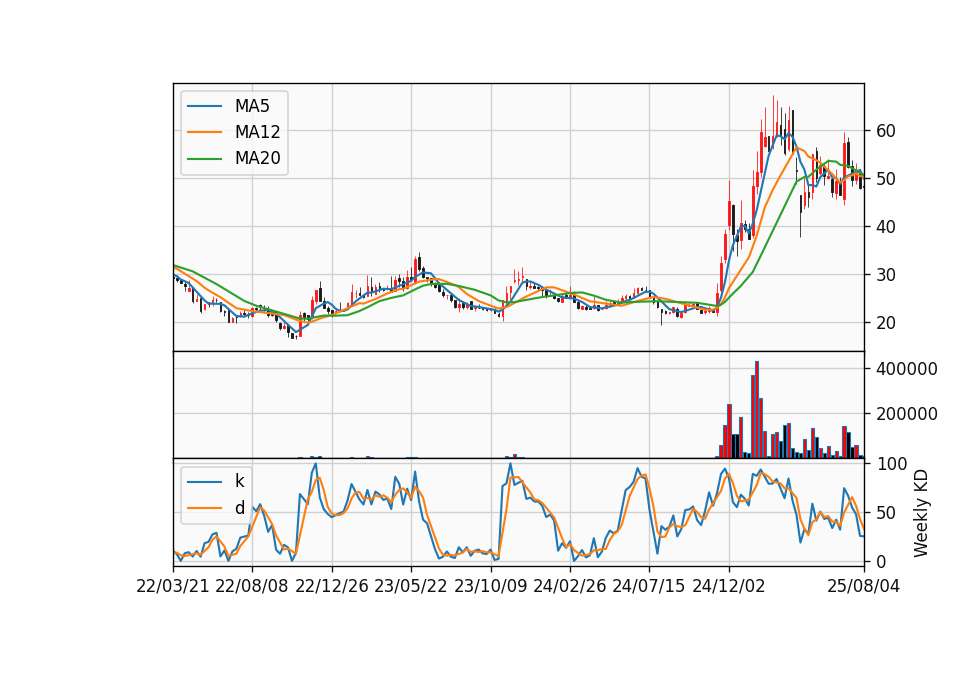Select the 22/08/08 date label
Viewport: 960px width, 690px height.
click(x=252, y=586)
